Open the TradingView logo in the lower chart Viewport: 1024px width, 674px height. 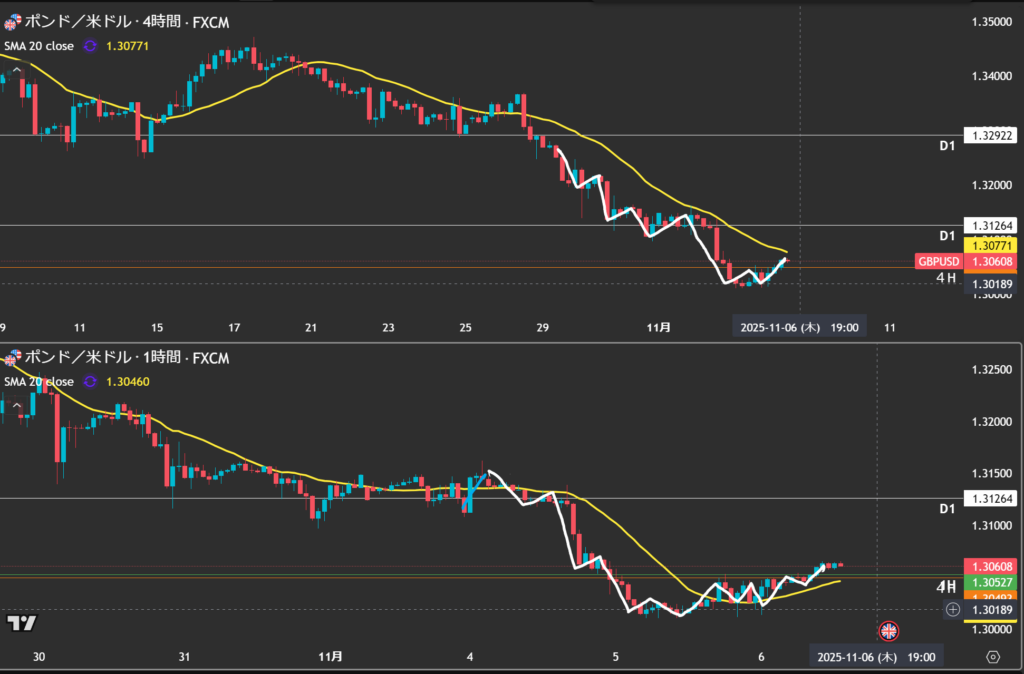tap(22, 623)
